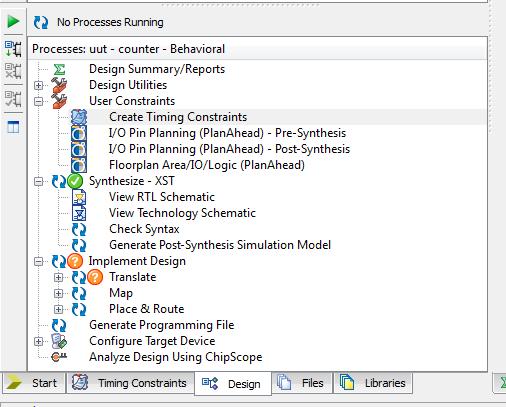Expand the Place & Route node
Screen dimensions: 506x407
click(58, 309)
